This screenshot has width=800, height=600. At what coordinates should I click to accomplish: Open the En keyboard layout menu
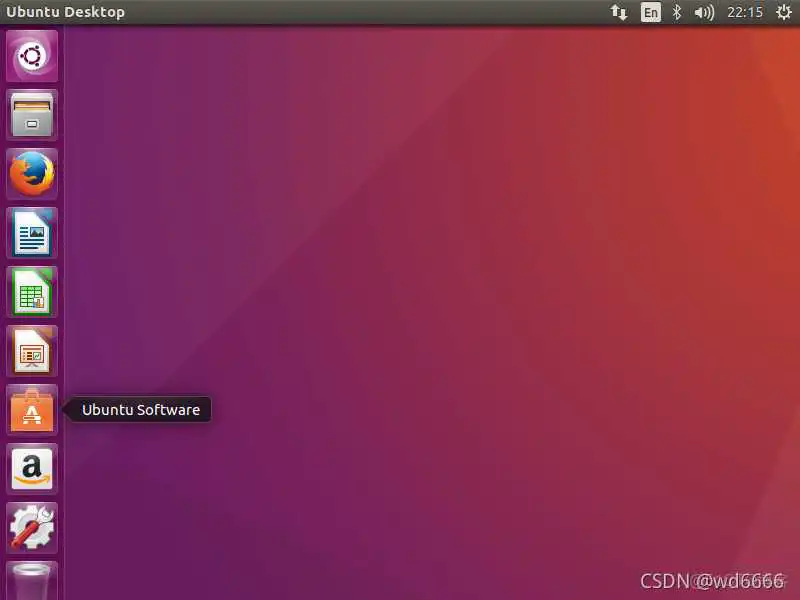[x=650, y=13]
